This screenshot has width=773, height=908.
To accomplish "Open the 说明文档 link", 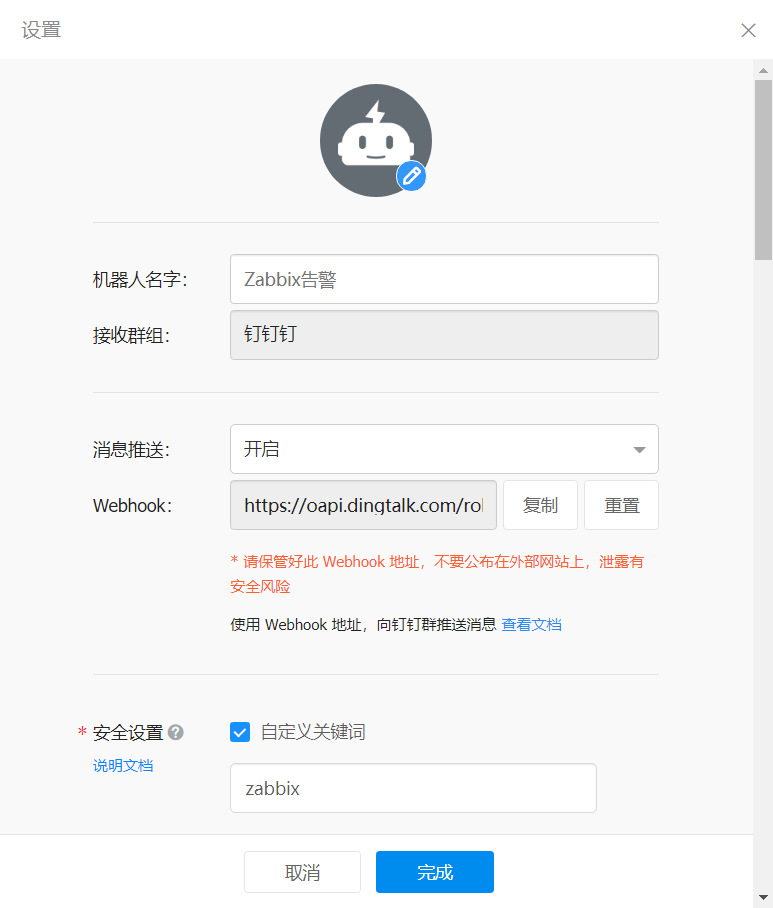I will pyautogui.click(x=123, y=766).
